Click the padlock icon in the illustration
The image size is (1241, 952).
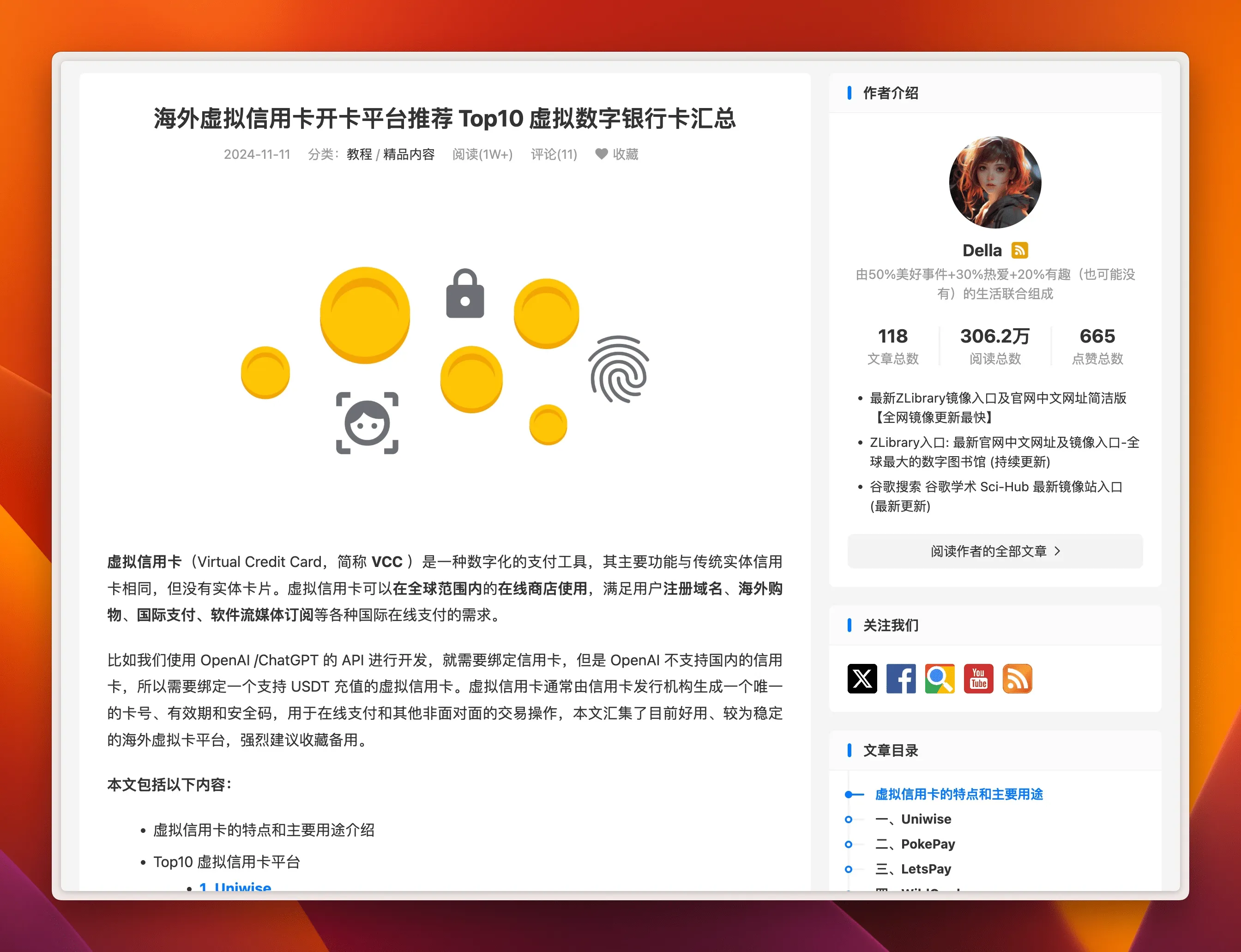[x=464, y=294]
